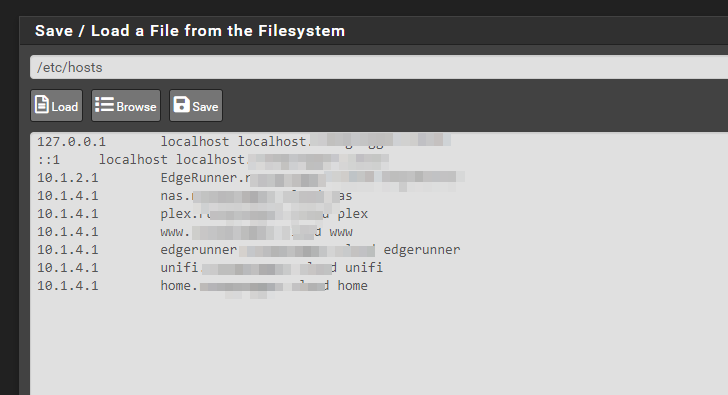This screenshot has width=728, height=395.
Task: Click the home alias at line end
Action: 352,286
